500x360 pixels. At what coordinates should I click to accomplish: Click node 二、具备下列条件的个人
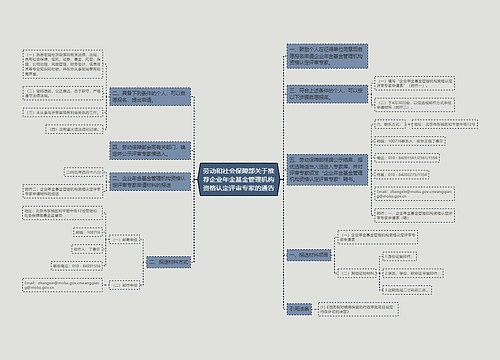click(150, 97)
